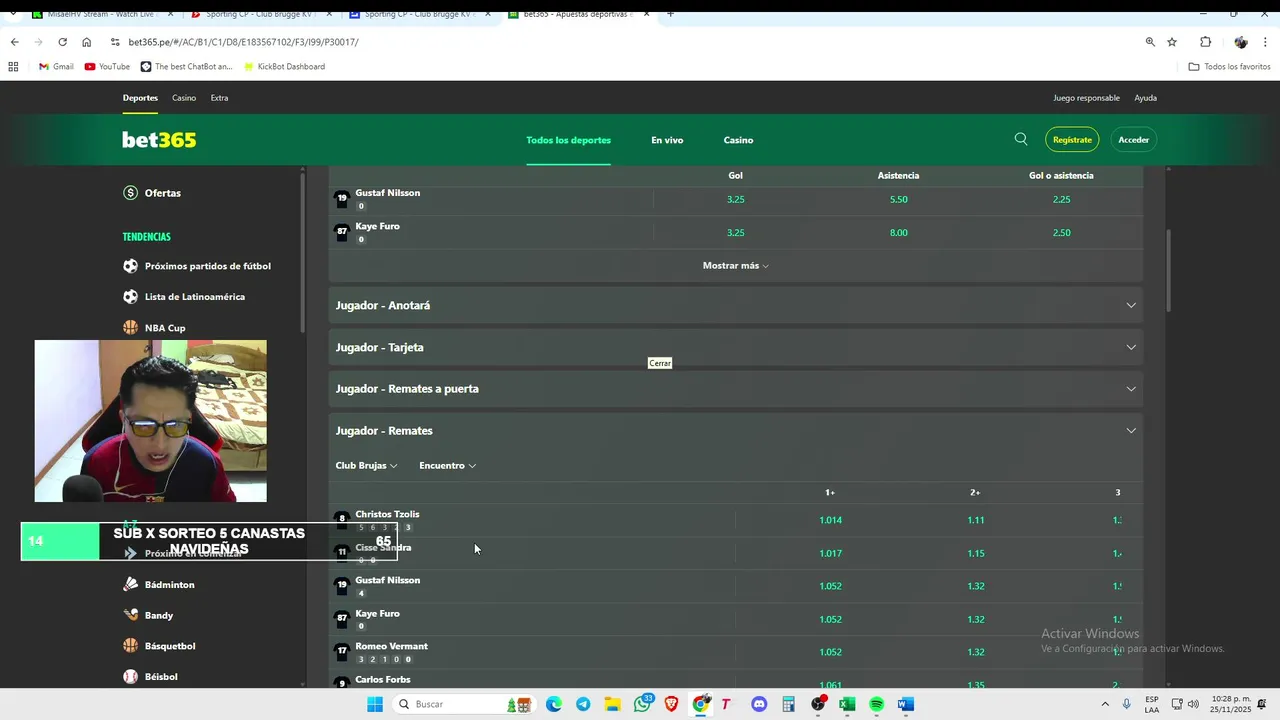
Task: Open the browser zoom magnifier icon
Action: tap(1150, 42)
